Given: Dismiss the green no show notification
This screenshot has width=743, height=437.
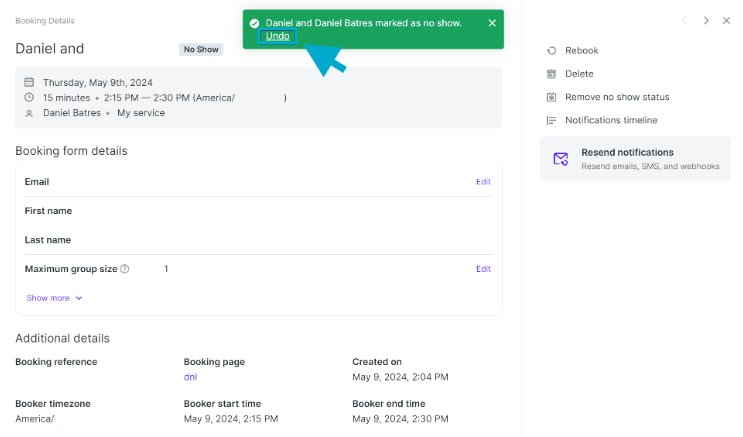Looking at the screenshot, I should [492, 23].
